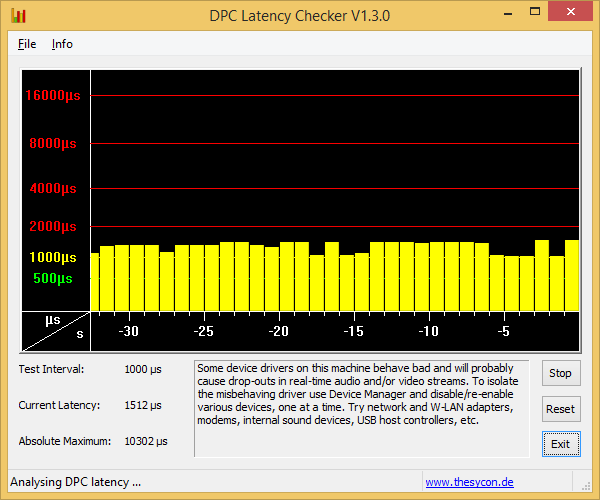This screenshot has height=500, width=600.
Task: Open the www.thesycon.de link
Action: (470, 482)
